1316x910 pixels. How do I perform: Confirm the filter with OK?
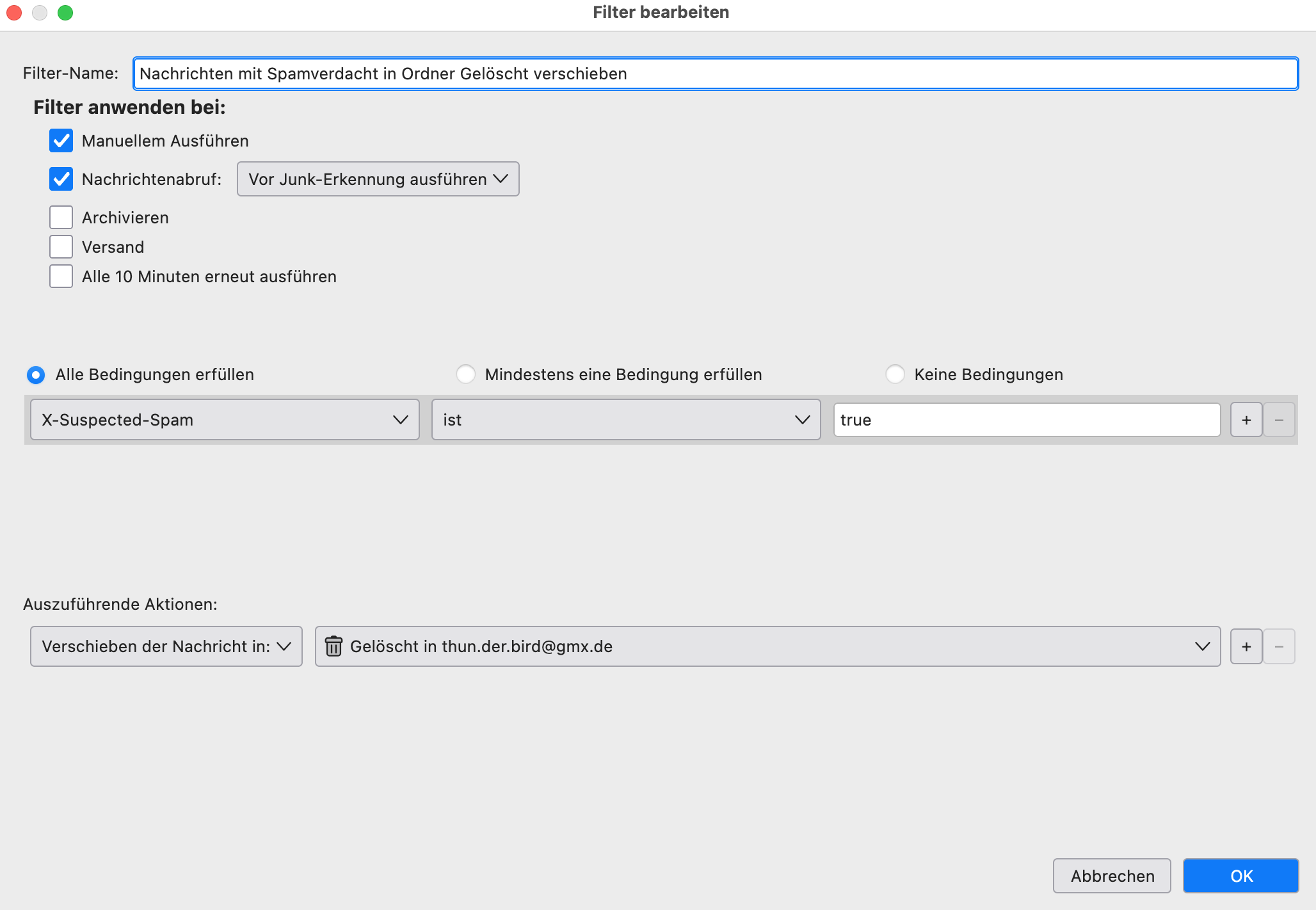[x=1241, y=876]
